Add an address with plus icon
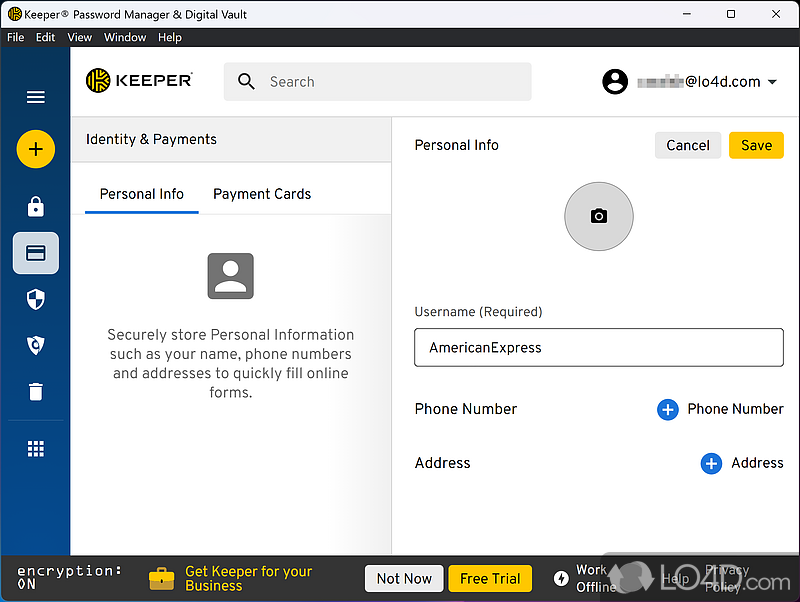Screen dimensions: 800x602 click(x=711, y=463)
